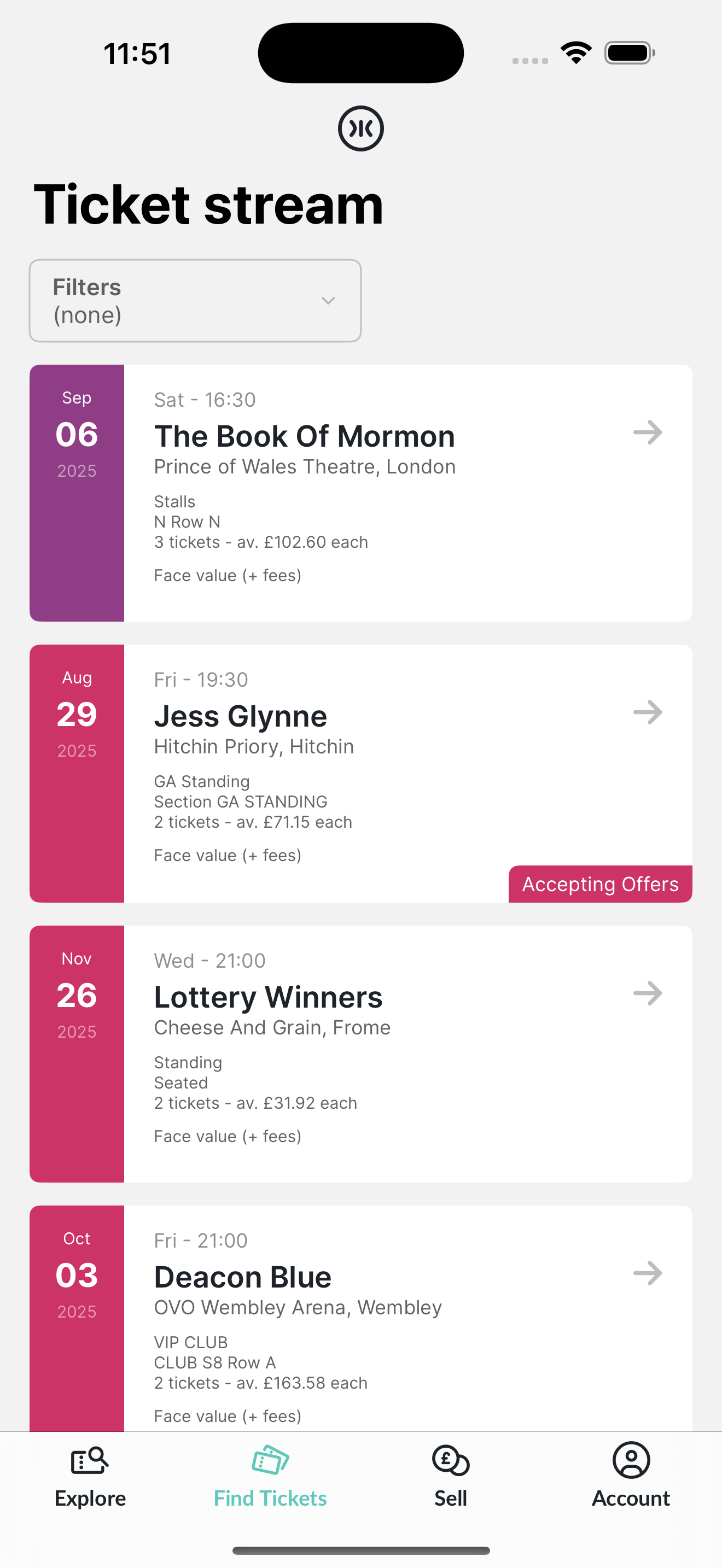Select the Sep 06 2025 date block

tap(77, 493)
